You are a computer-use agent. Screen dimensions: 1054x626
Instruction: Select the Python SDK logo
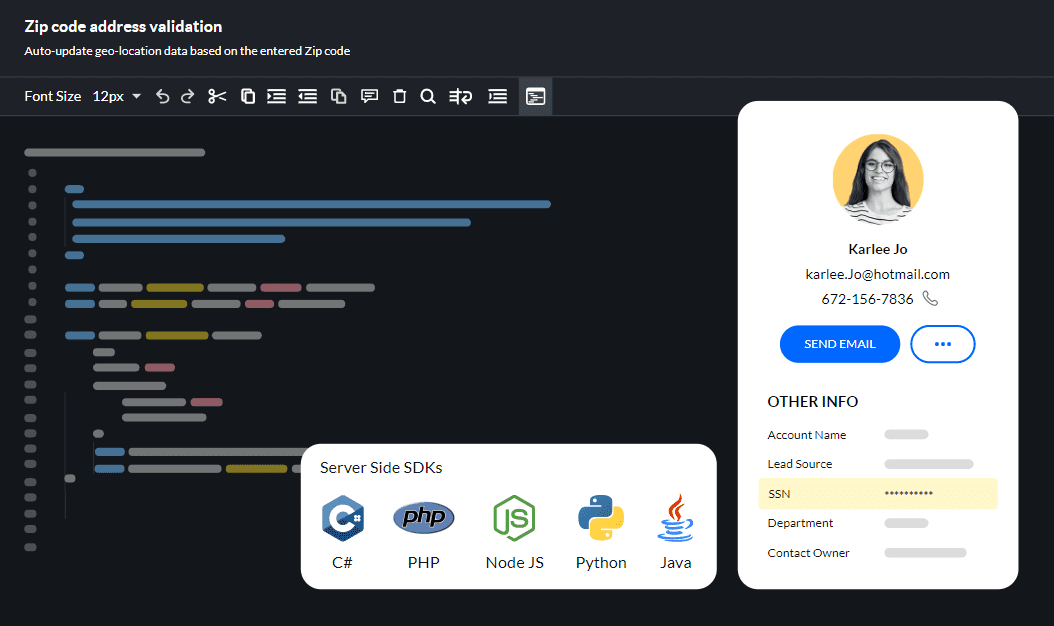click(x=600, y=518)
